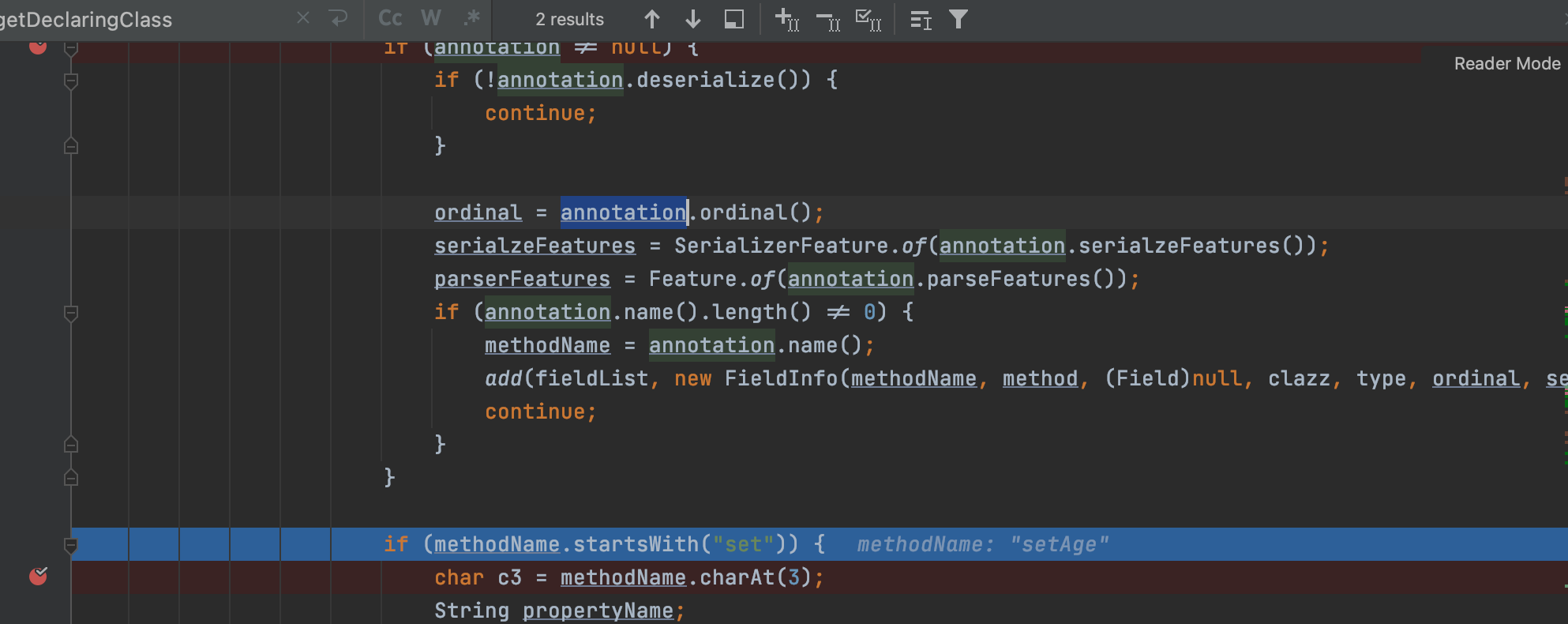Click the fold end marker after second 'continue;'
Viewport: 1568px width, 624px height.
click(71, 445)
